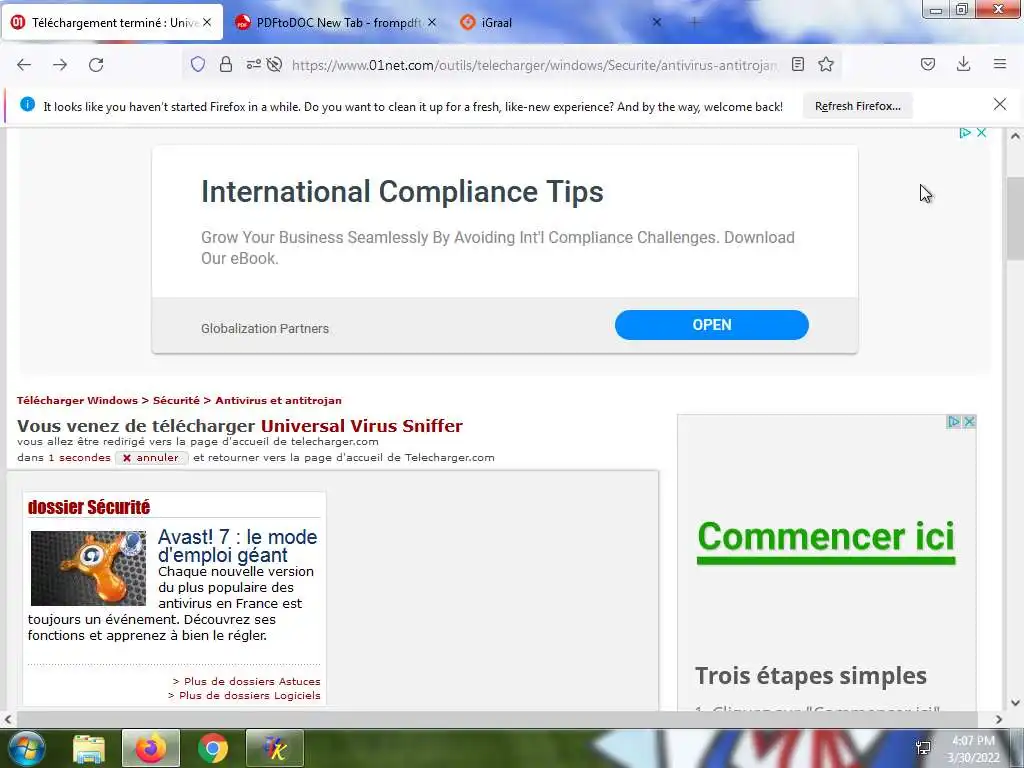Viewport: 1024px width, 768px height.
Task: Open the last pinned taskbar application icon
Action: pyautogui.click(x=275, y=748)
